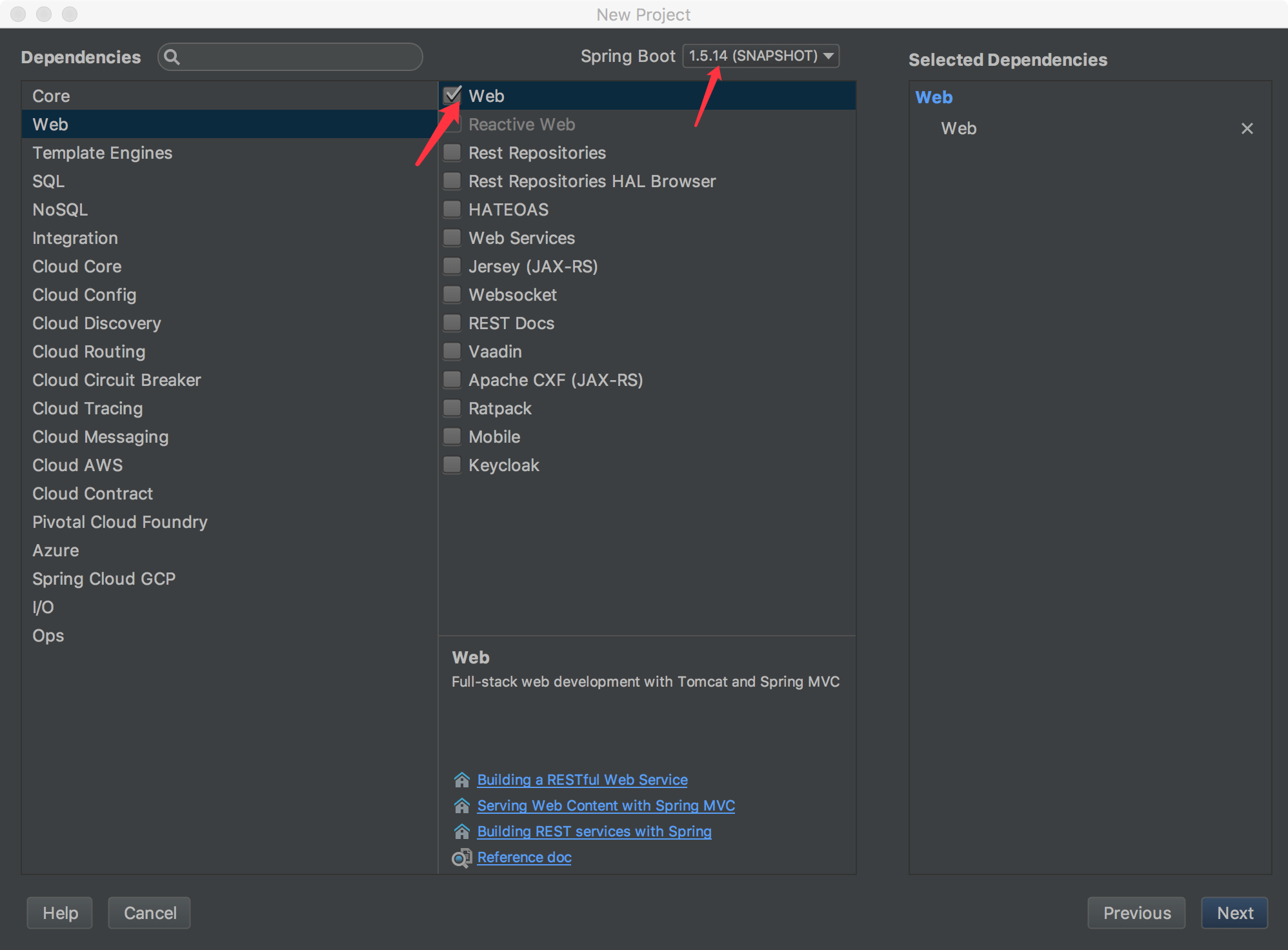Image resolution: width=1288 pixels, height=950 pixels.
Task: Click the search magnifier icon in Dependencies field
Action: [x=172, y=57]
